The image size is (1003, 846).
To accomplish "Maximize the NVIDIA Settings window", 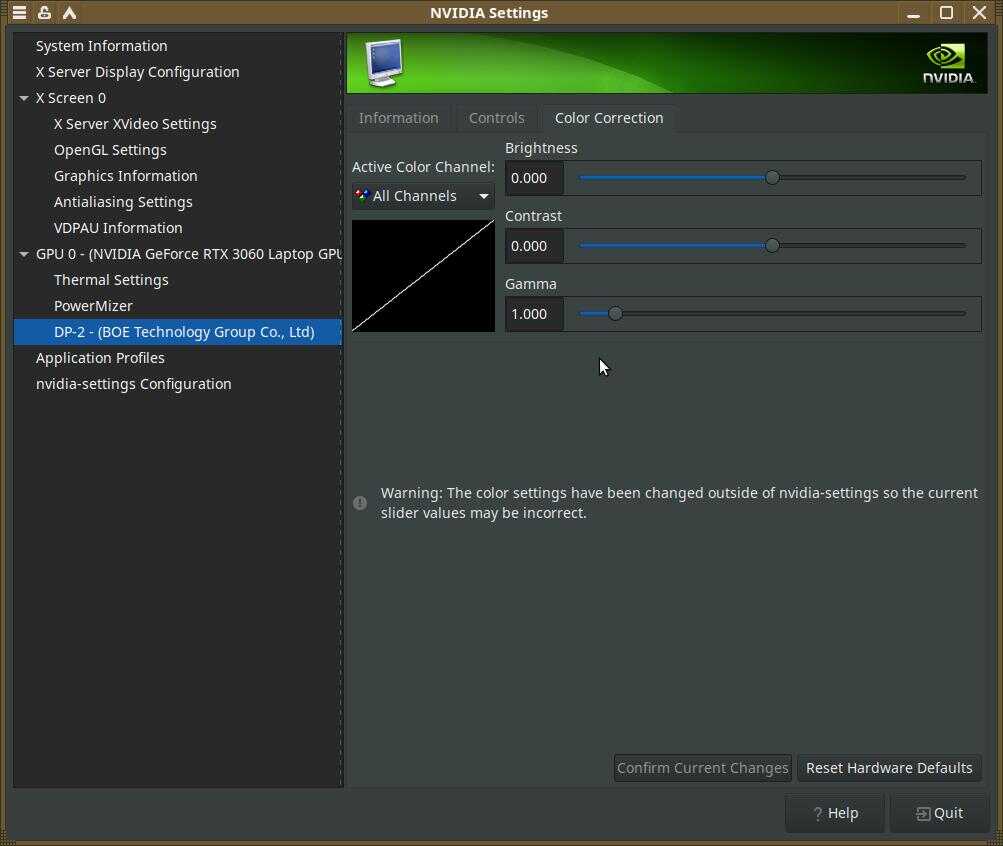I will pyautogui.click(x=946, y=13).
